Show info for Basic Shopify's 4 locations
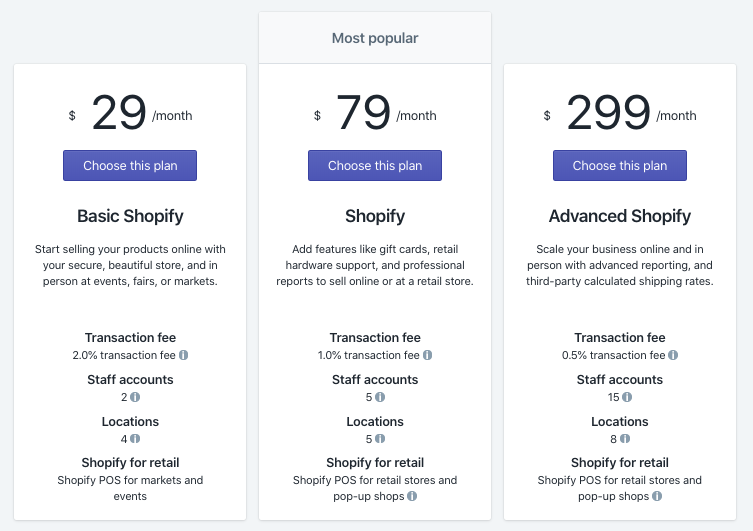Image resolution: width=753 pixels, height=531 pixels. (135, 439)
